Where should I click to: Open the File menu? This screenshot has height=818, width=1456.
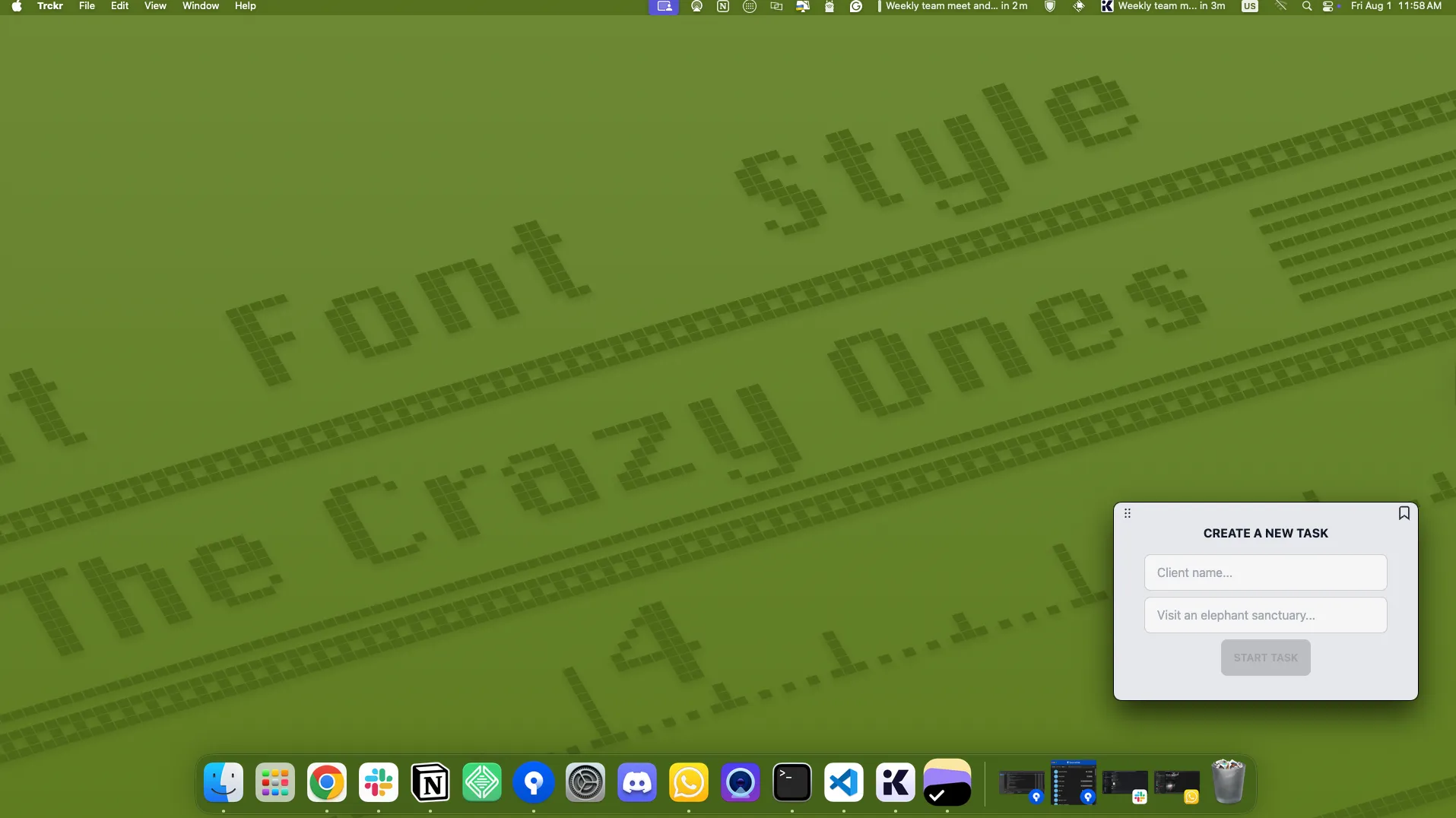pyautogui.click(x=87, y=6)
